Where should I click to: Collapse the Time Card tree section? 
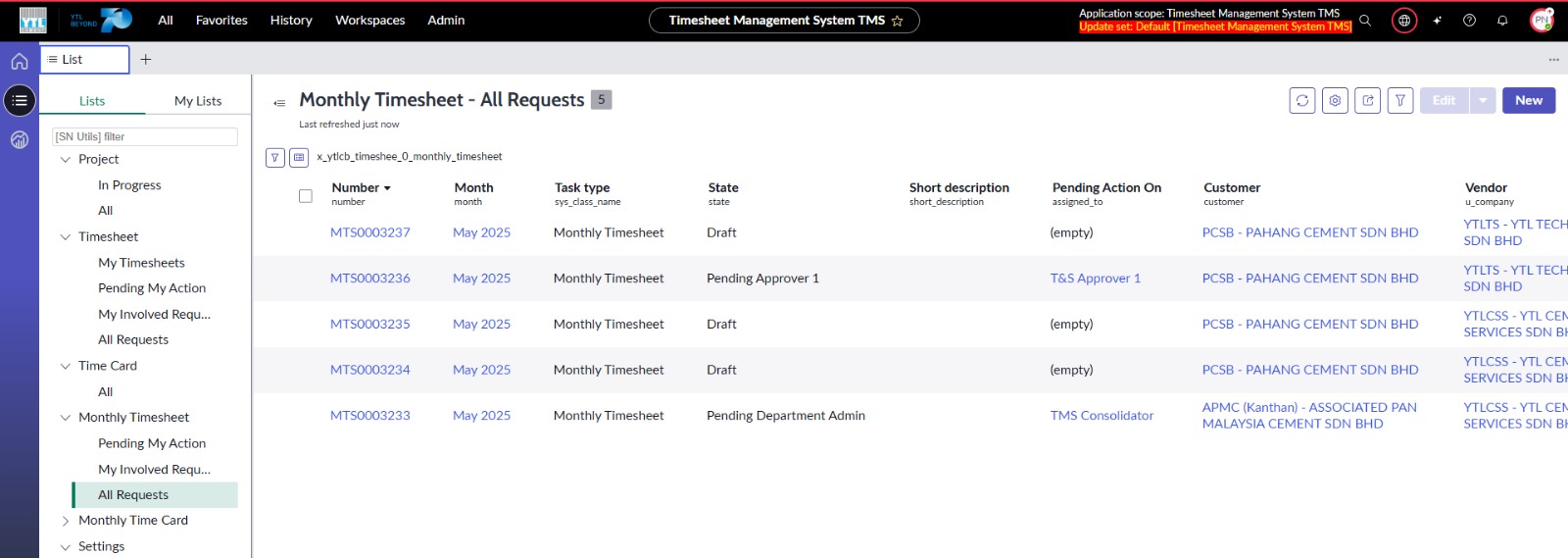coord(66,366)
